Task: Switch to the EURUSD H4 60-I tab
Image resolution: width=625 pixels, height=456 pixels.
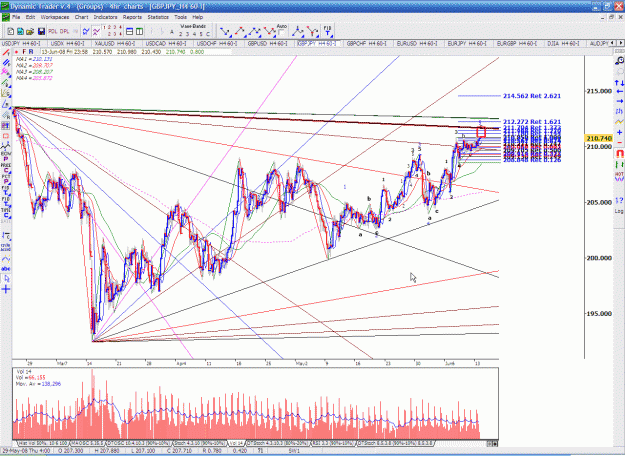Action: click(417, 43)
